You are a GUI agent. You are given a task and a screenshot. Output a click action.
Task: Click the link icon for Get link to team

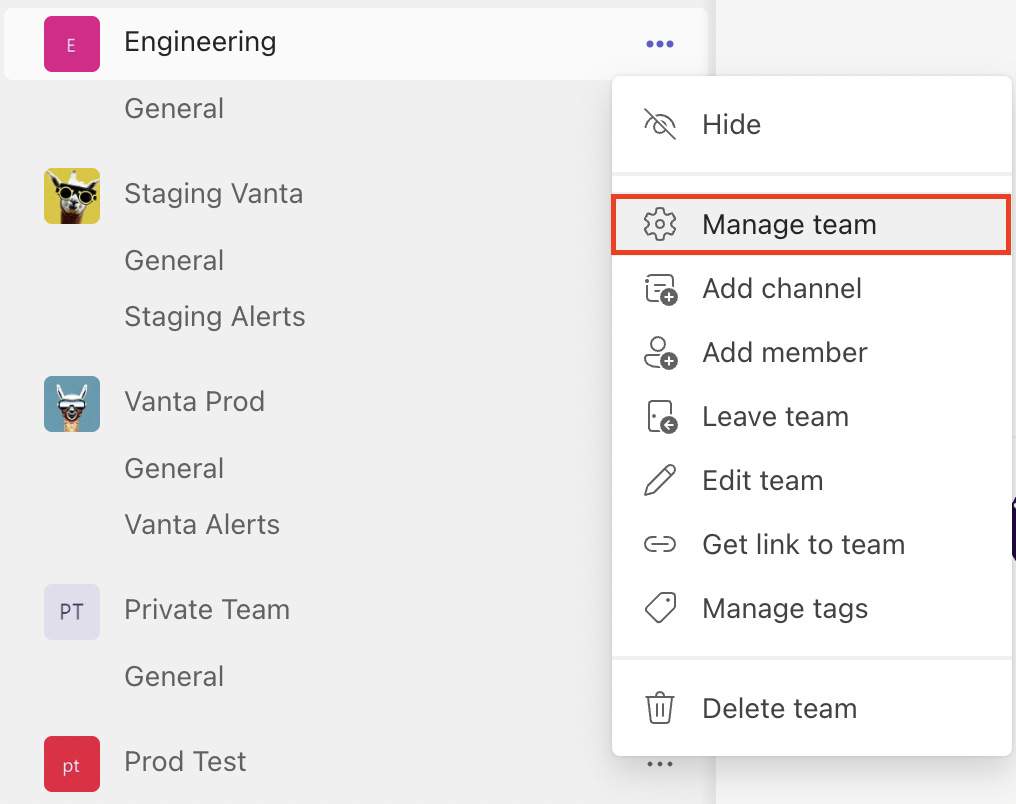pos(660,544)
